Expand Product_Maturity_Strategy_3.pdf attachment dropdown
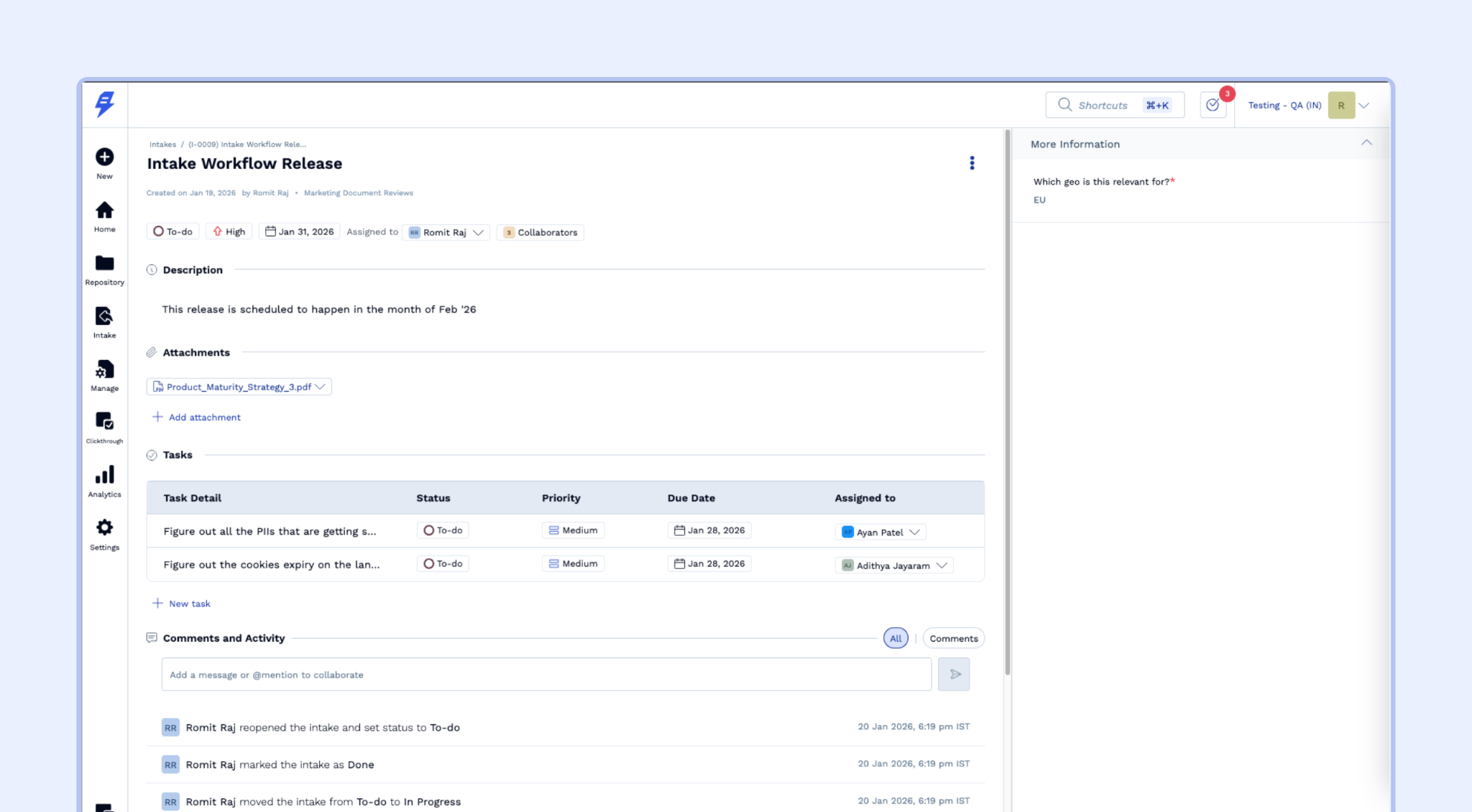Image resolution: width=1472 pixels, height=812 pixels. tap(320, 387)
